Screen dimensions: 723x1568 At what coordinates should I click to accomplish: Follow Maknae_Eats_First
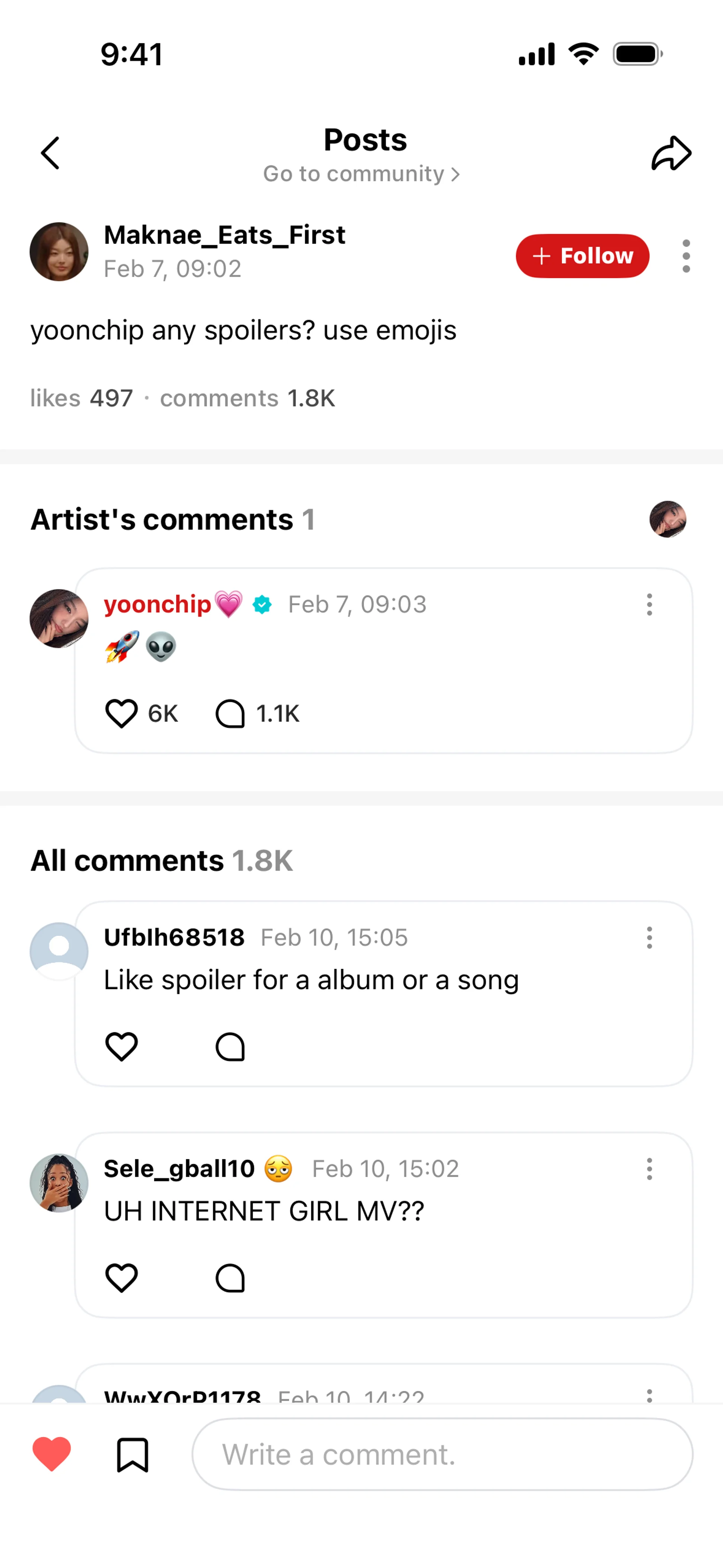582,256
